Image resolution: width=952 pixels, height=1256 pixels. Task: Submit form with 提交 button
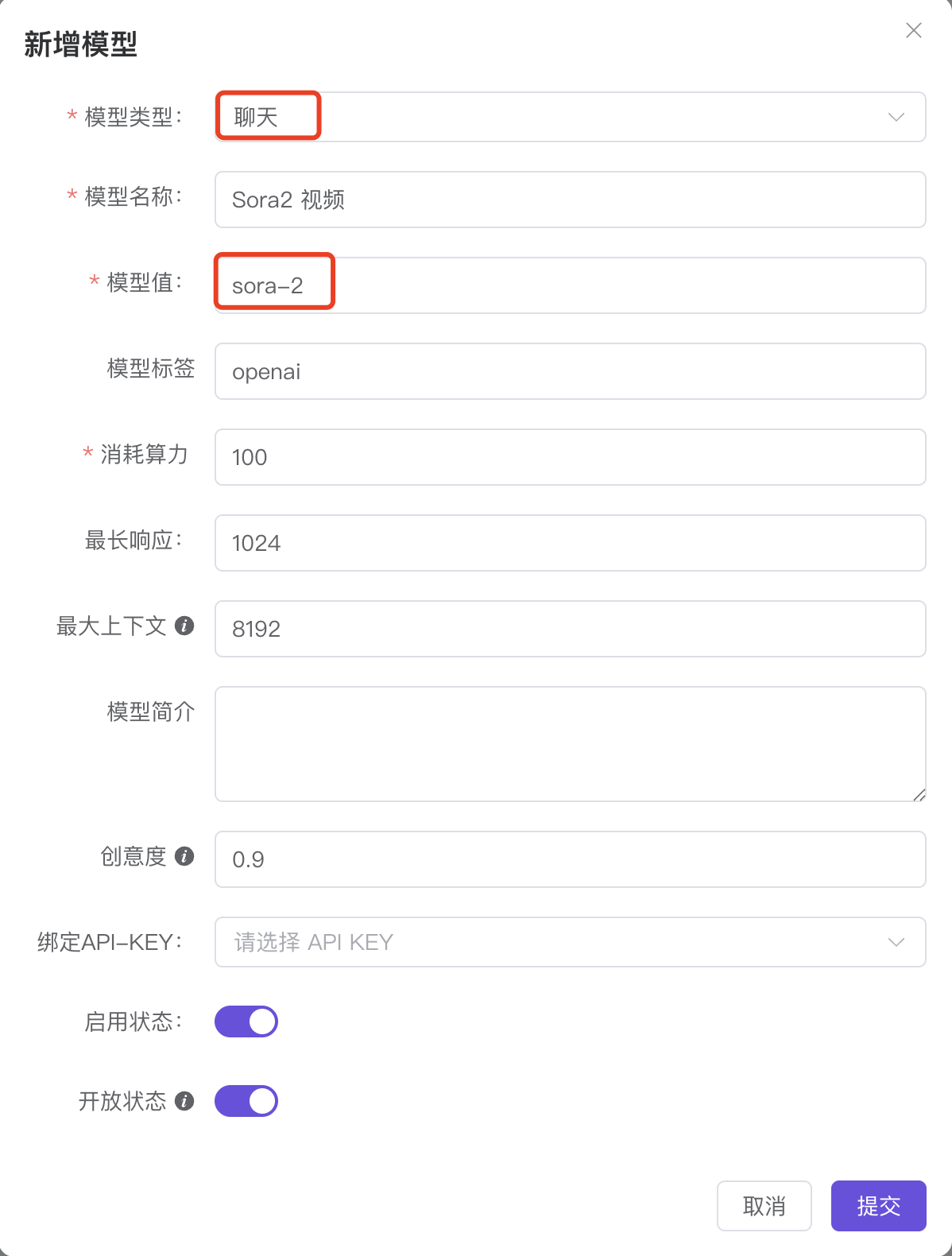(x=878, y=1206)
